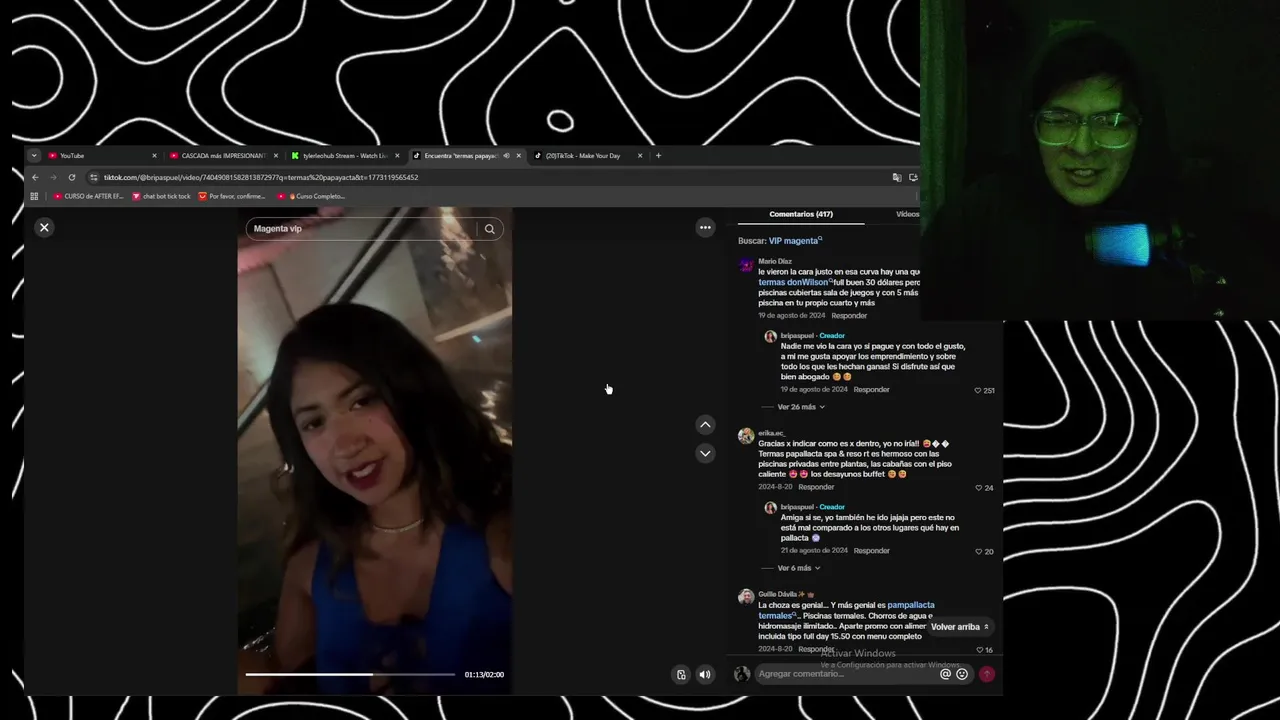Click the tiktok.com URL address bar
This screenshot has height=720, width=1280.
pos(490,177)
